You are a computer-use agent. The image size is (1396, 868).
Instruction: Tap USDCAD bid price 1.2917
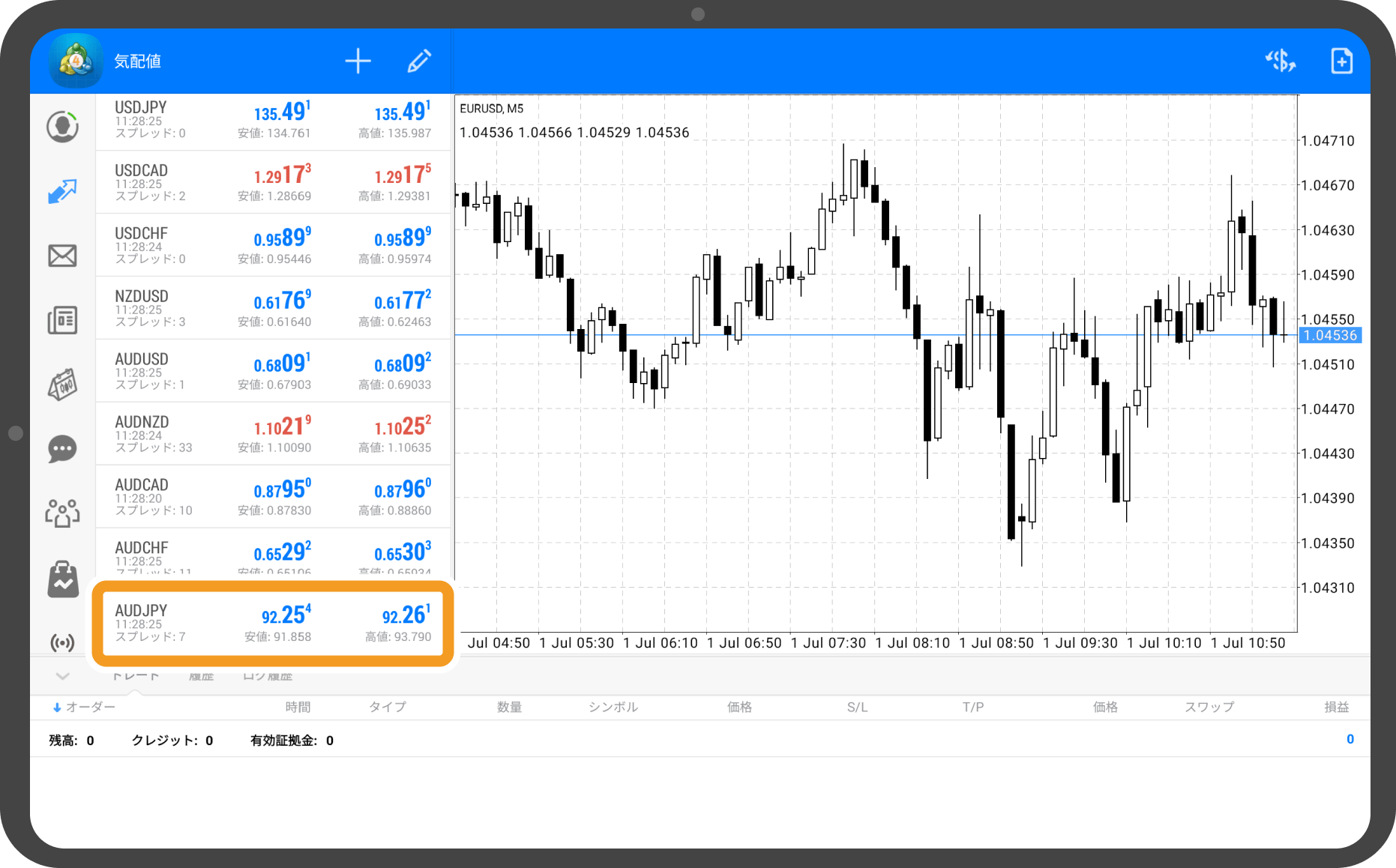tap(282, 175)
